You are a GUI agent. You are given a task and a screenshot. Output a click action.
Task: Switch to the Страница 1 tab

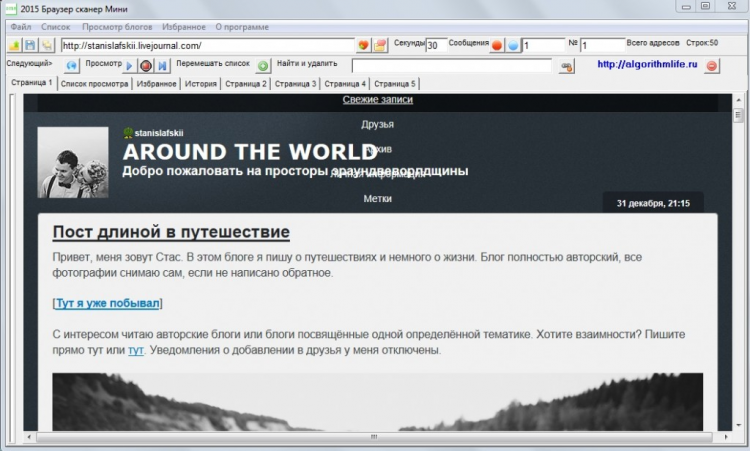tap(32, 83)
